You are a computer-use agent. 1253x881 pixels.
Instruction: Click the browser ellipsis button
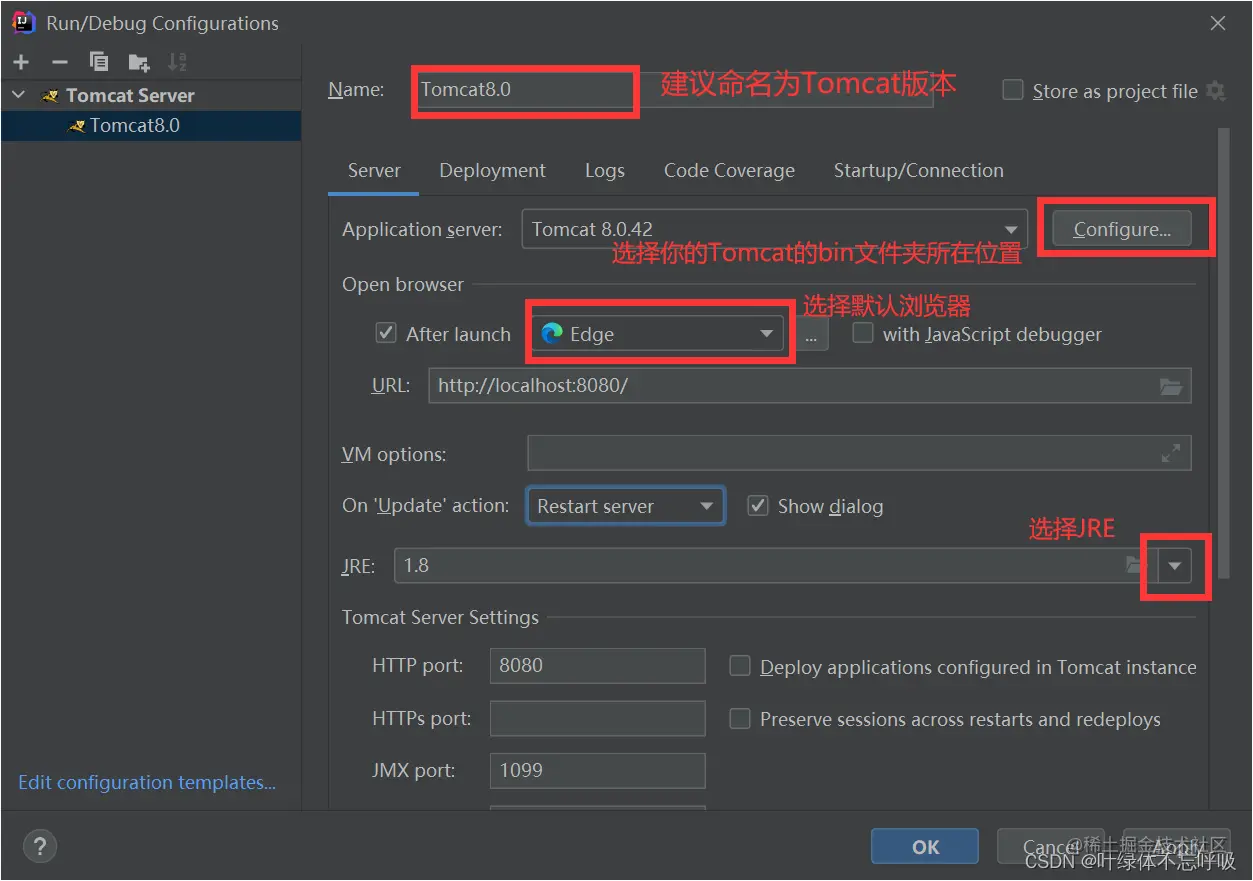click(x=811, y=334)
